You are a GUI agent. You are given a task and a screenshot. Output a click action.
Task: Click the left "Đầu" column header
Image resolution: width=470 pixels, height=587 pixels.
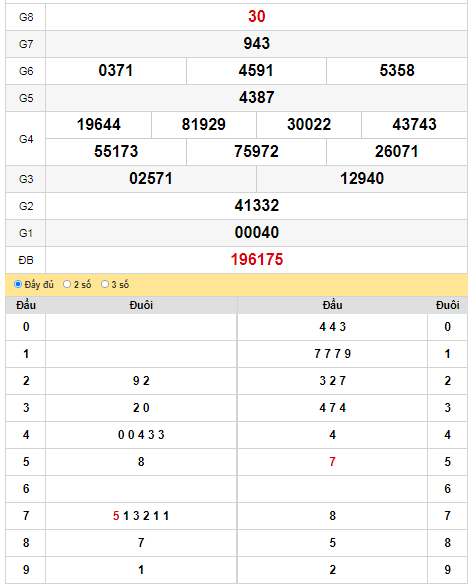26,305
